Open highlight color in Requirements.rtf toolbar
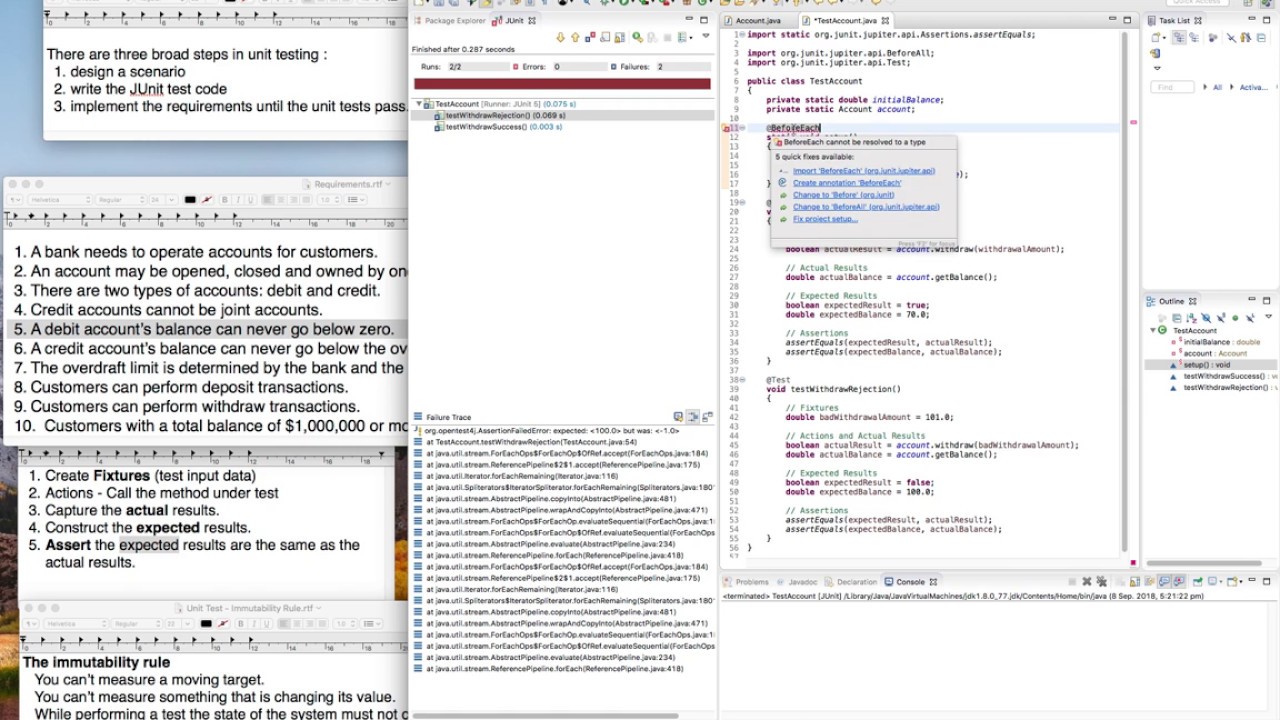 coord(207,200)
